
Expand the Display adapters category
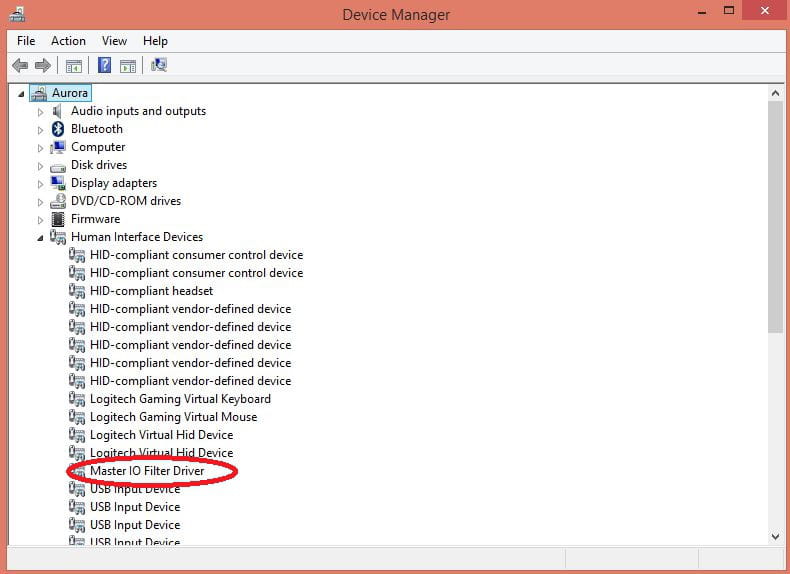coord(41,184)
